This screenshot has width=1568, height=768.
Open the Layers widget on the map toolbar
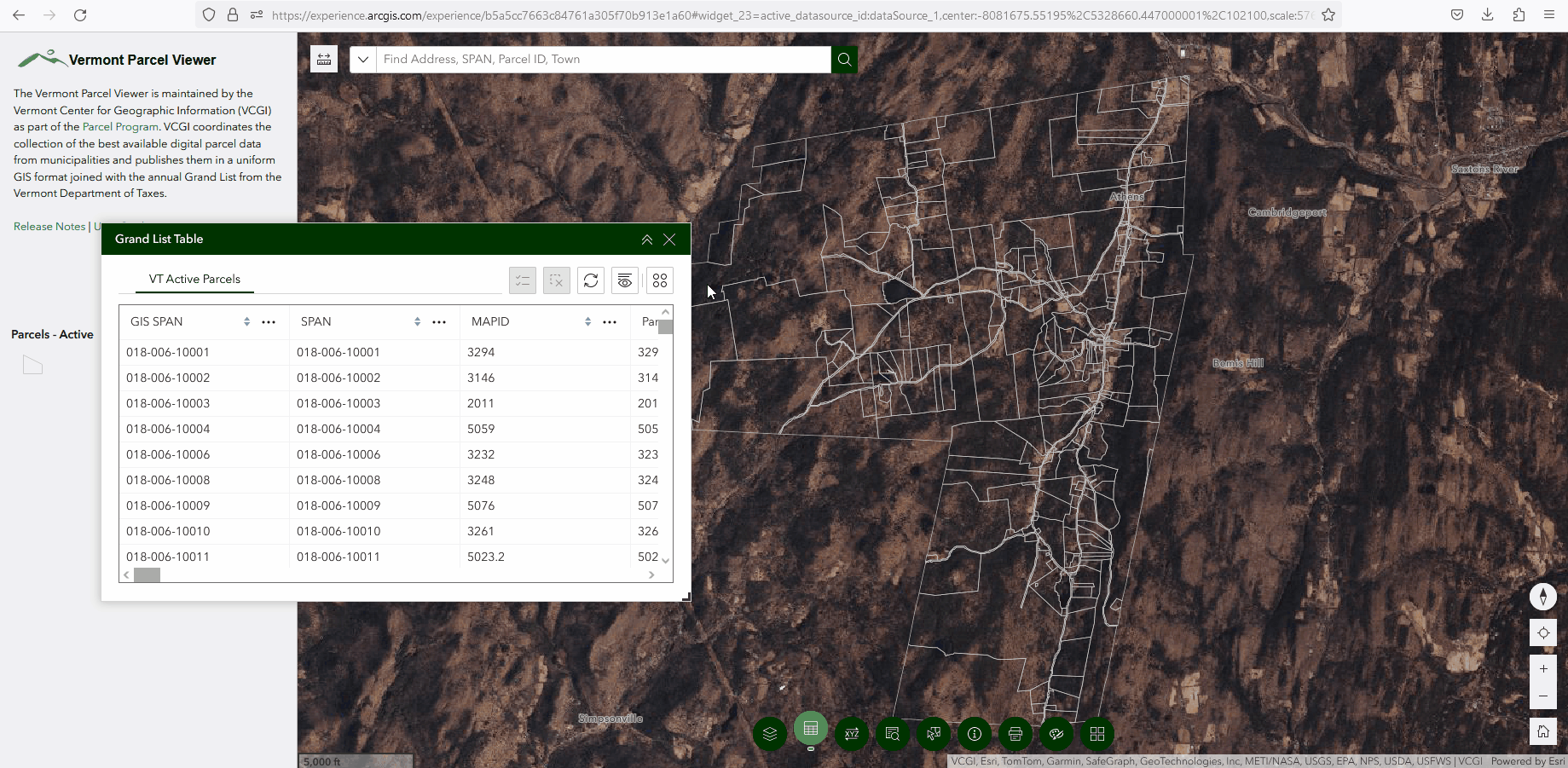[770, 734]
